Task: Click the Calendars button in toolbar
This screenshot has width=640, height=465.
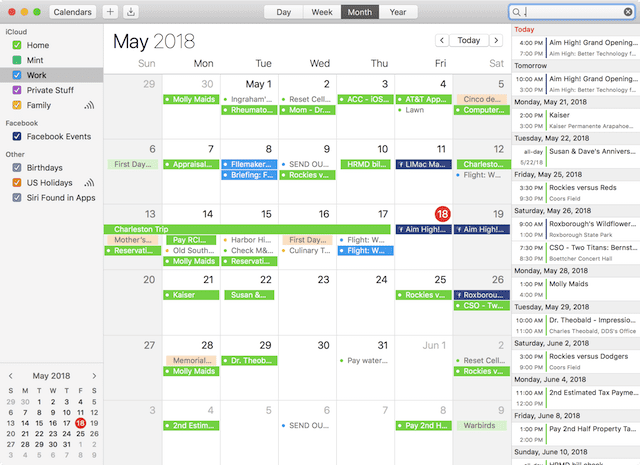Action: (72, 12)
